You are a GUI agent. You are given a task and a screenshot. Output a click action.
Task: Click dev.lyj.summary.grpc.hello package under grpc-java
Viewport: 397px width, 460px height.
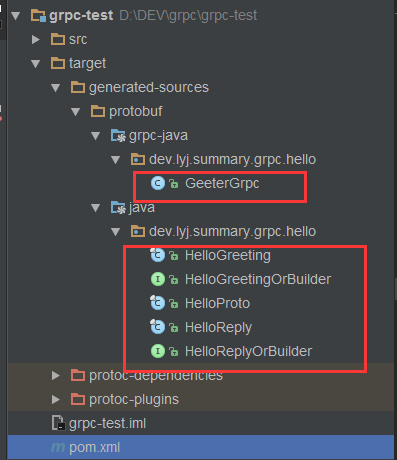click(x=232, y=160)
